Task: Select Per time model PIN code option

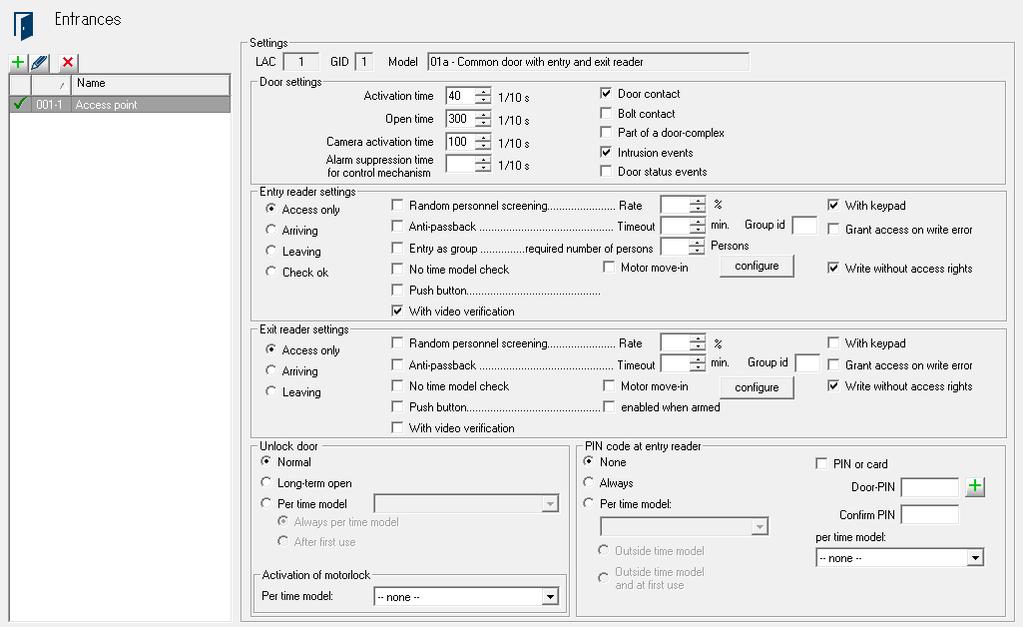Action: 588,503
